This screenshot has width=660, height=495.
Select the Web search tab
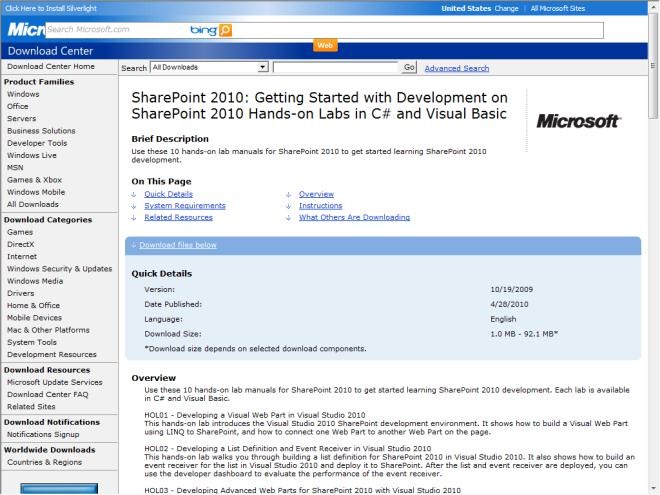click(325, 45)
